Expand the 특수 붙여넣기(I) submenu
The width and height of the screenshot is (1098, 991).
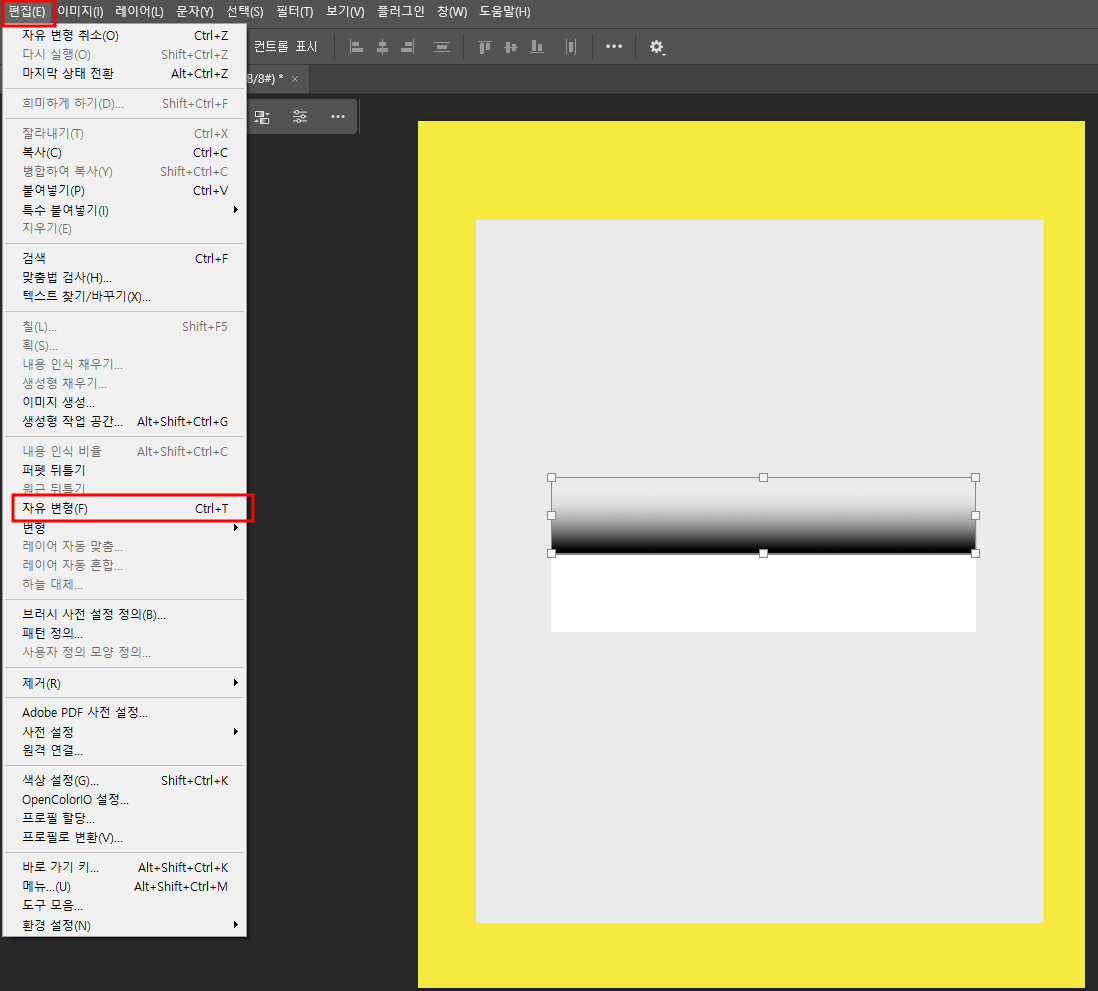click(125, 210)
